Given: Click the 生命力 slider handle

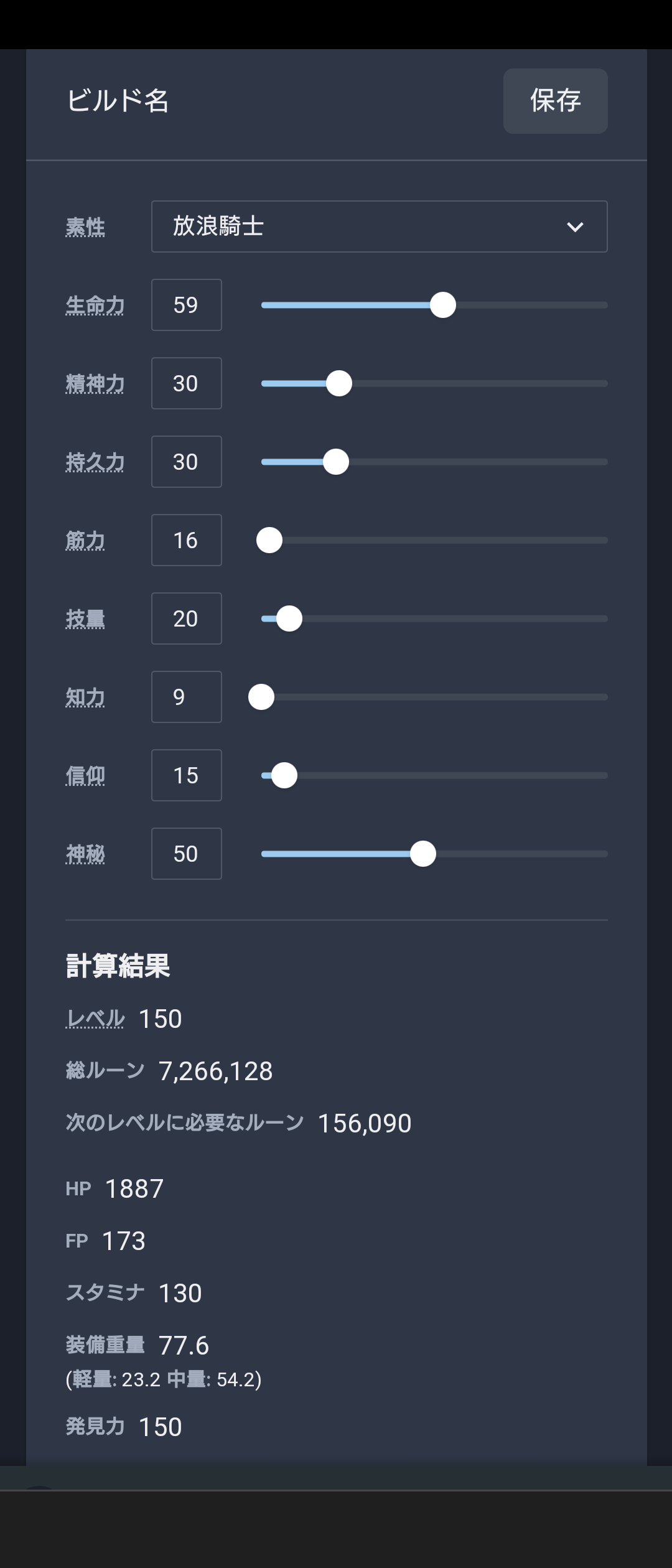Looking at the screenshot, I should click(x=443, y=305).
